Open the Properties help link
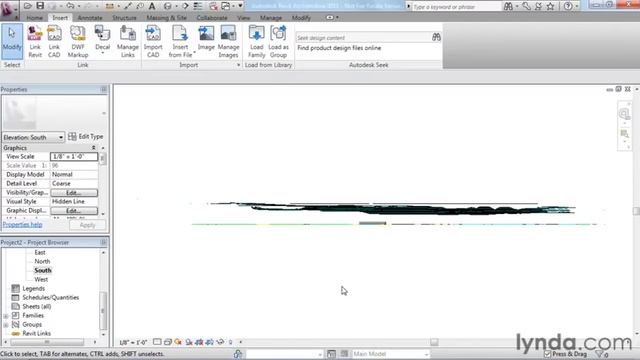The image size is (640, 360). pos(22,224)
